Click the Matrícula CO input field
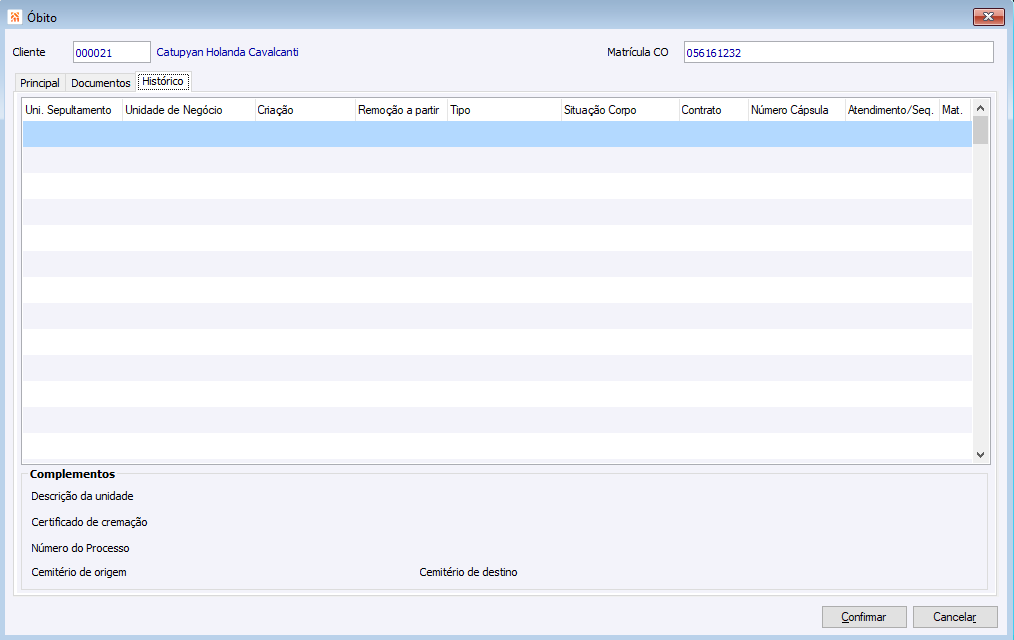 coord(838,52)
